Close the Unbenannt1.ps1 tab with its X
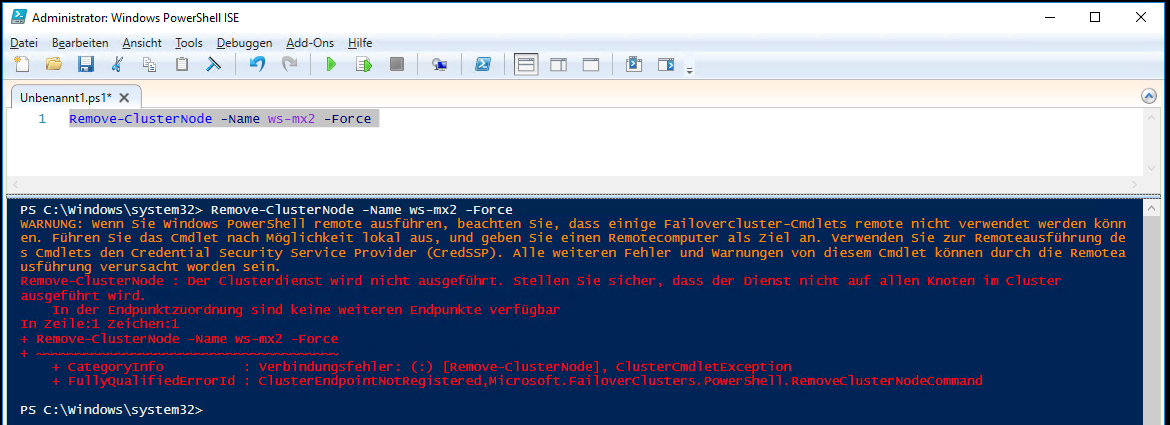The width and height of the screenshot is (1170, 425). 124,97
